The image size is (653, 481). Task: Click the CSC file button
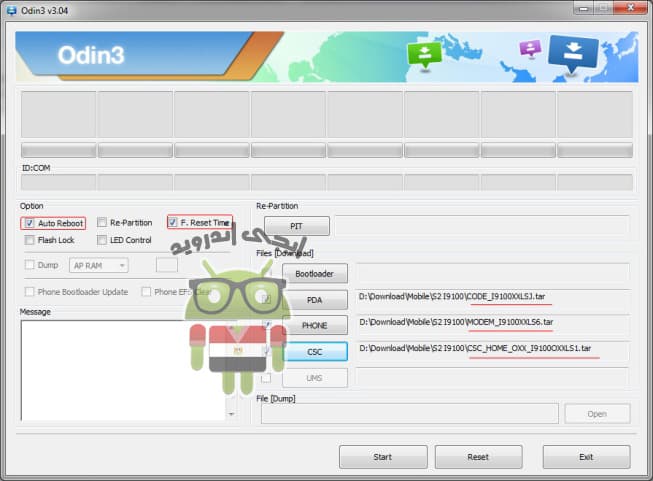(x=315, y=352)
